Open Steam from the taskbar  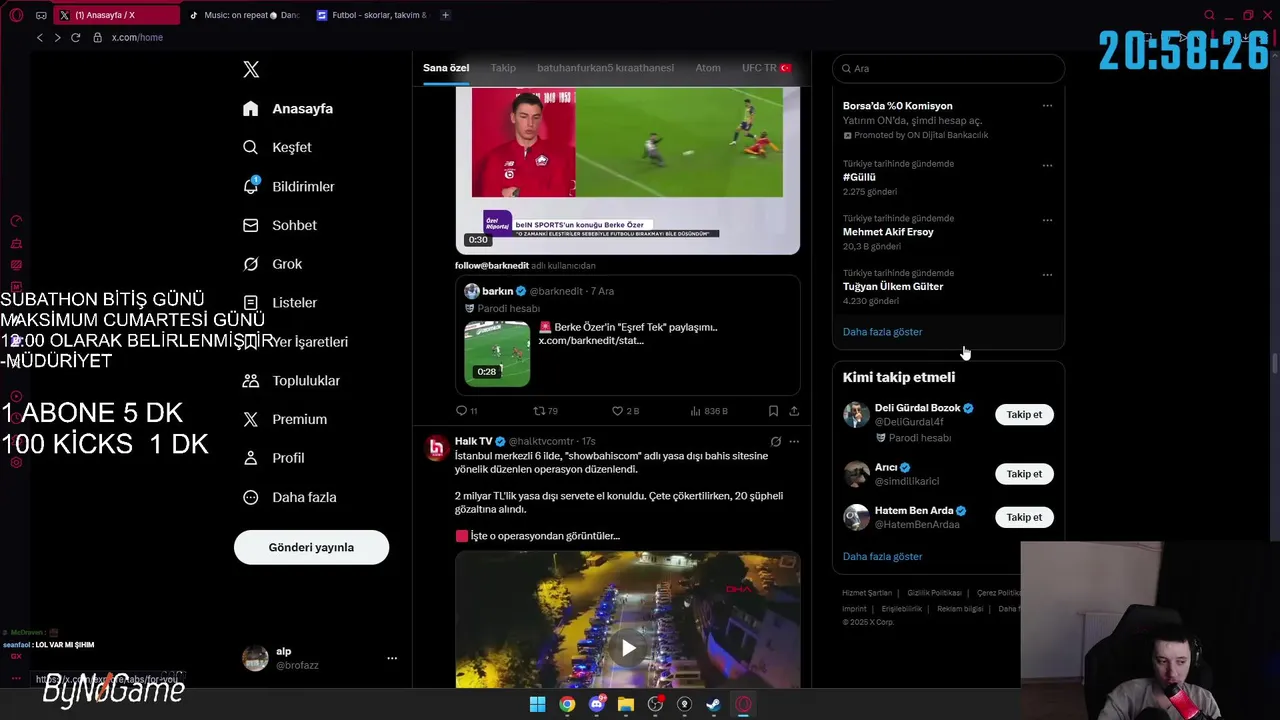coord(713,704)
